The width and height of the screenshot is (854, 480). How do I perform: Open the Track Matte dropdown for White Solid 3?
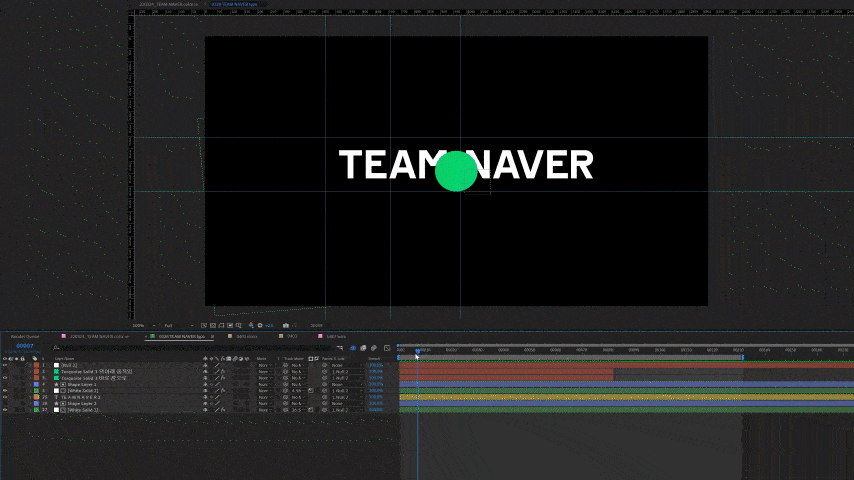coord(298,410)
